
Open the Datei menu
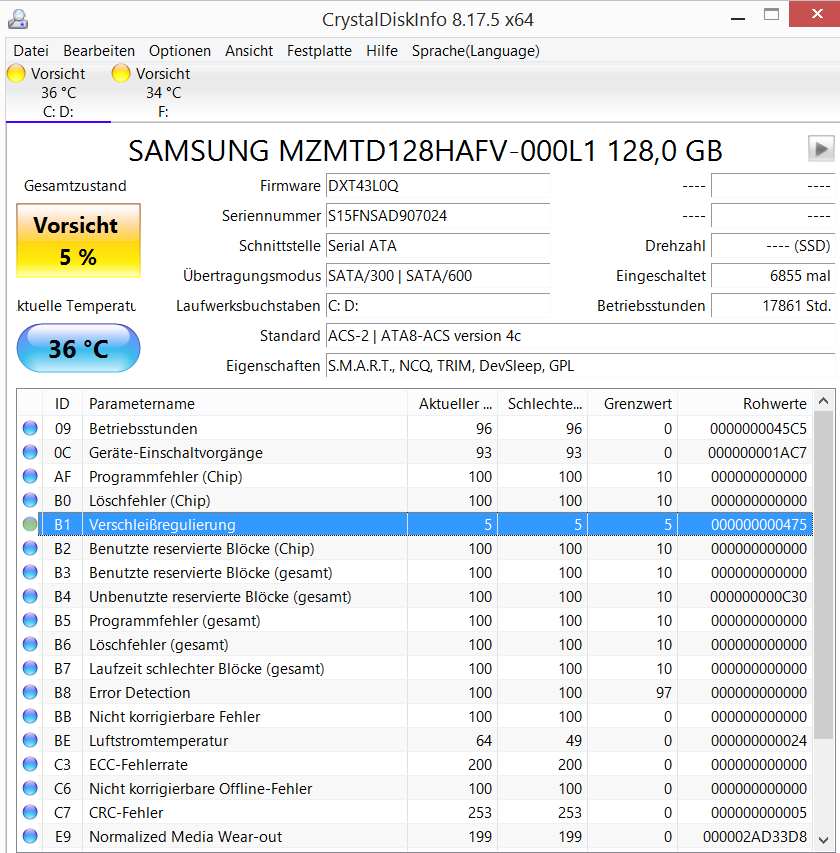[31, 51]
